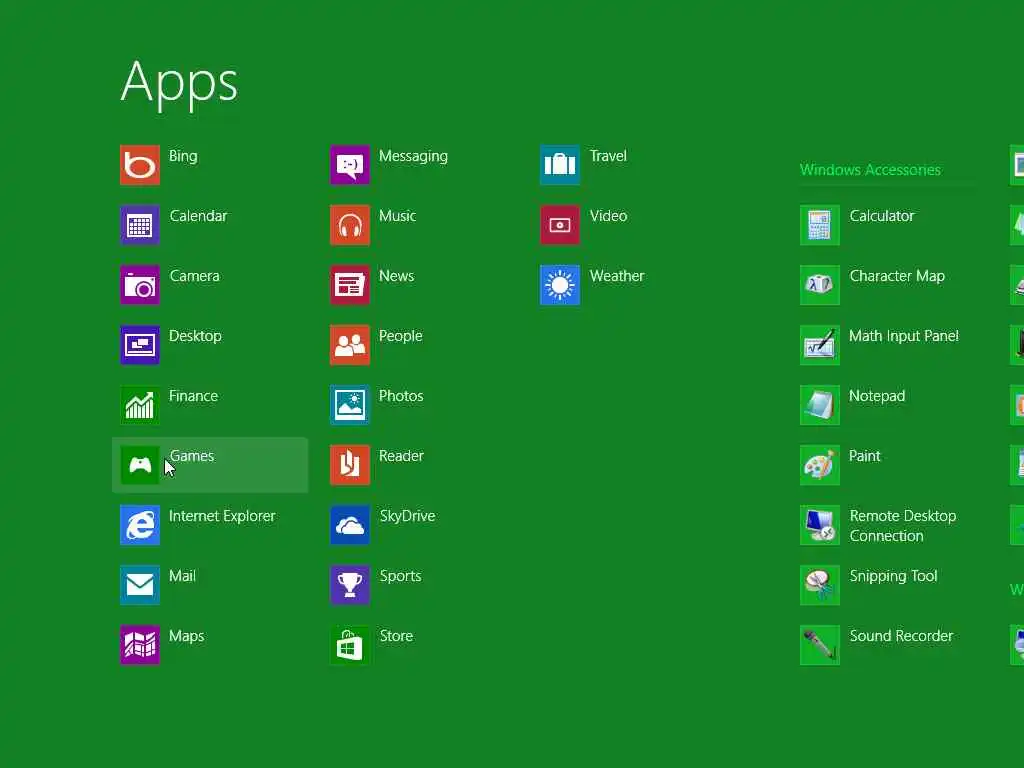Click the Remote Desktop Connection label

point(903,526)
